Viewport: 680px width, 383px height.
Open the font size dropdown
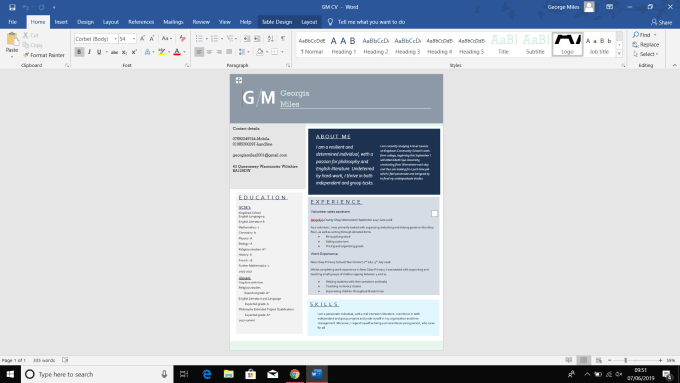[x=134, y=39]
